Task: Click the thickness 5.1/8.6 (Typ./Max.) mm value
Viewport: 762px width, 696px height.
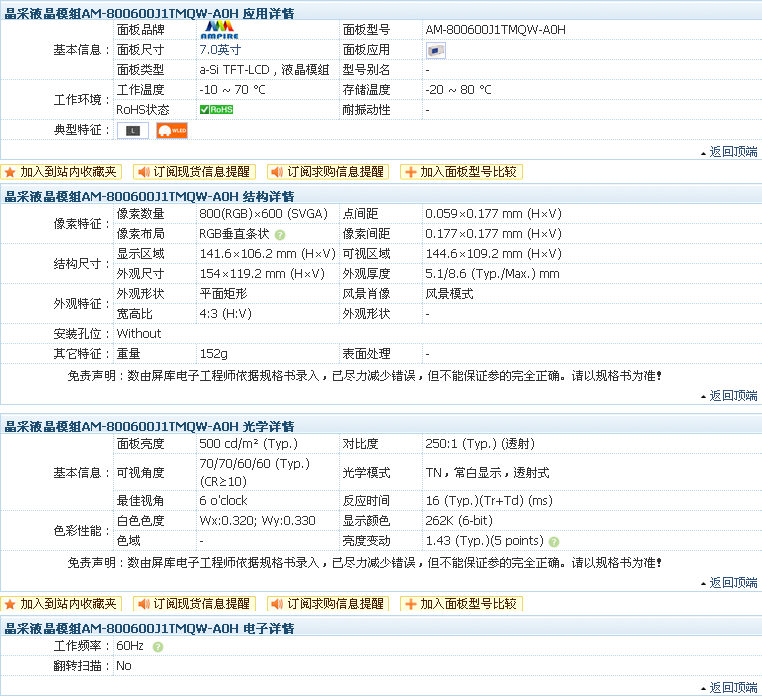Action: (x=492, y=274)
